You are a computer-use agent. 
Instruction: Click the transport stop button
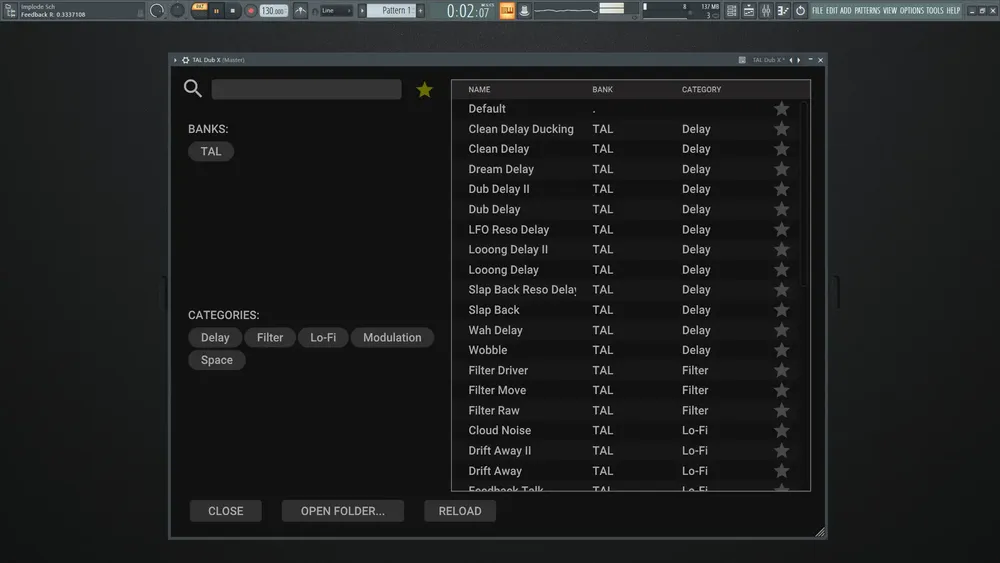(x=233, y=11)
